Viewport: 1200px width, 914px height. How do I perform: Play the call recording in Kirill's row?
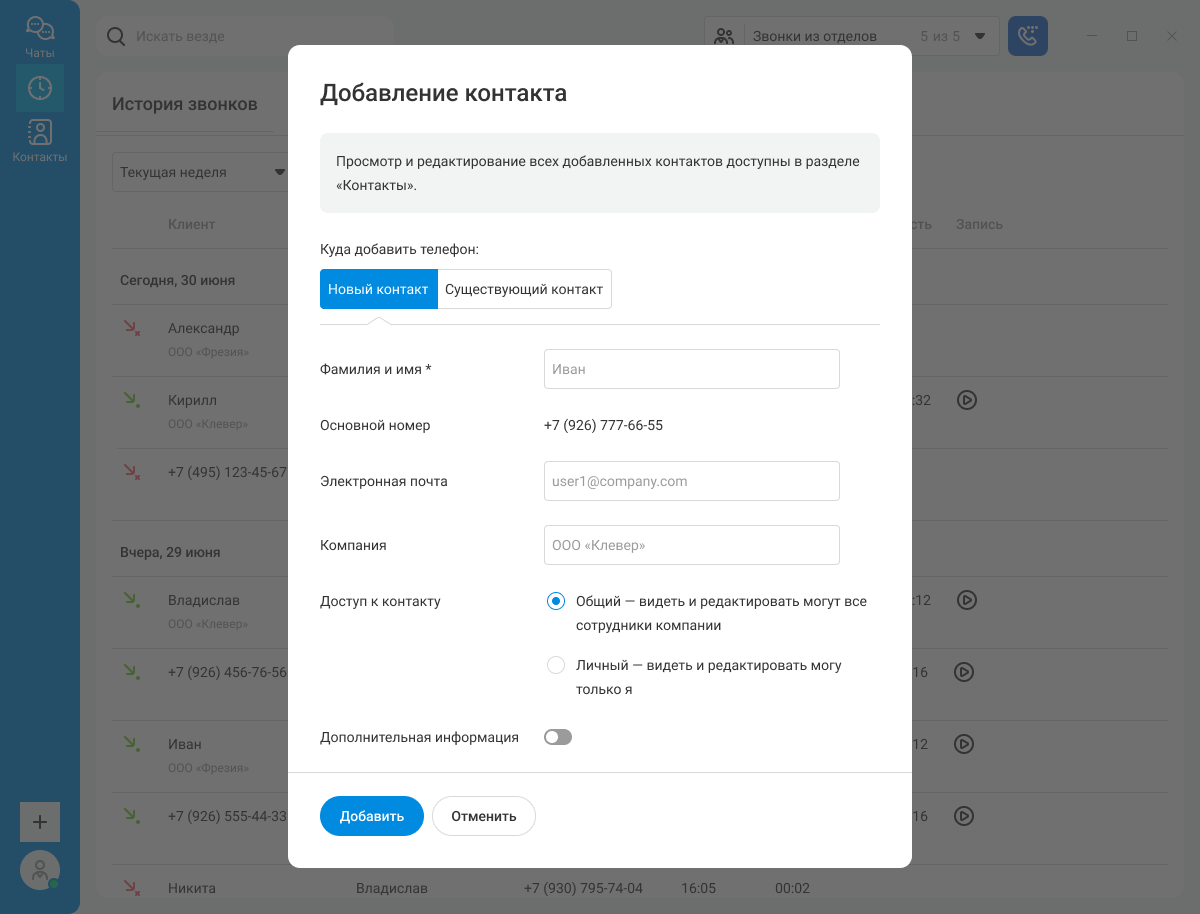966,400
